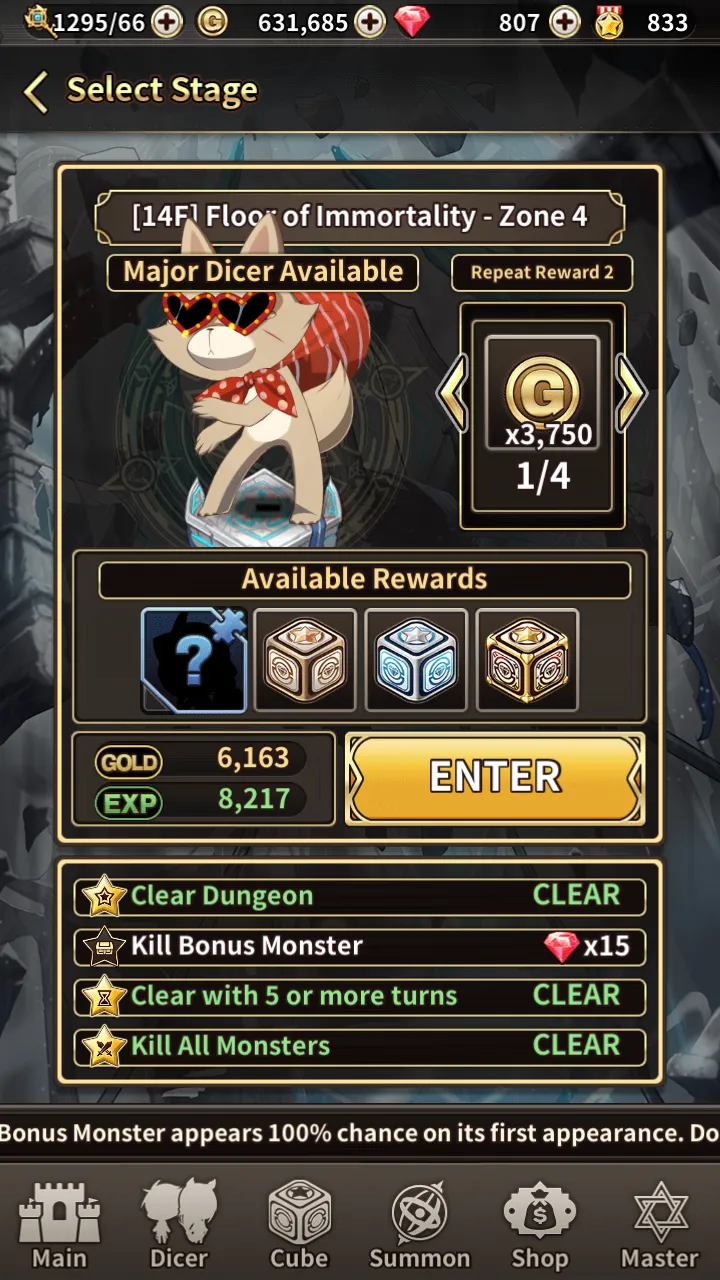The height and width of the screenshot is (1280, 720).
Task: Tap the back arrow beside Select Stage
Action: pyautogui.click(x=36, y=92)
